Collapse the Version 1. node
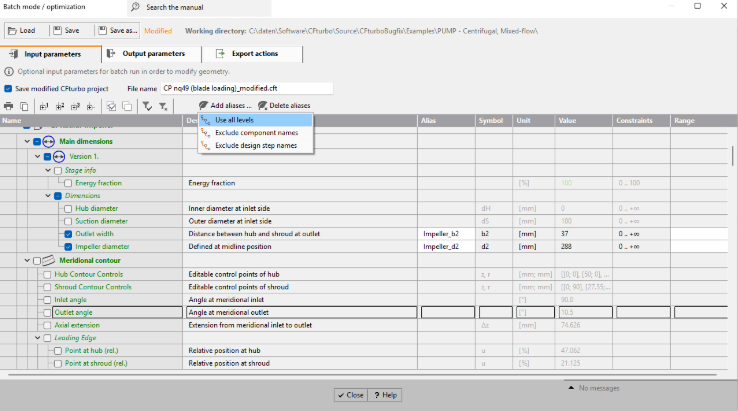Screen dimensions: 738x411 click(x=38, y=156)
